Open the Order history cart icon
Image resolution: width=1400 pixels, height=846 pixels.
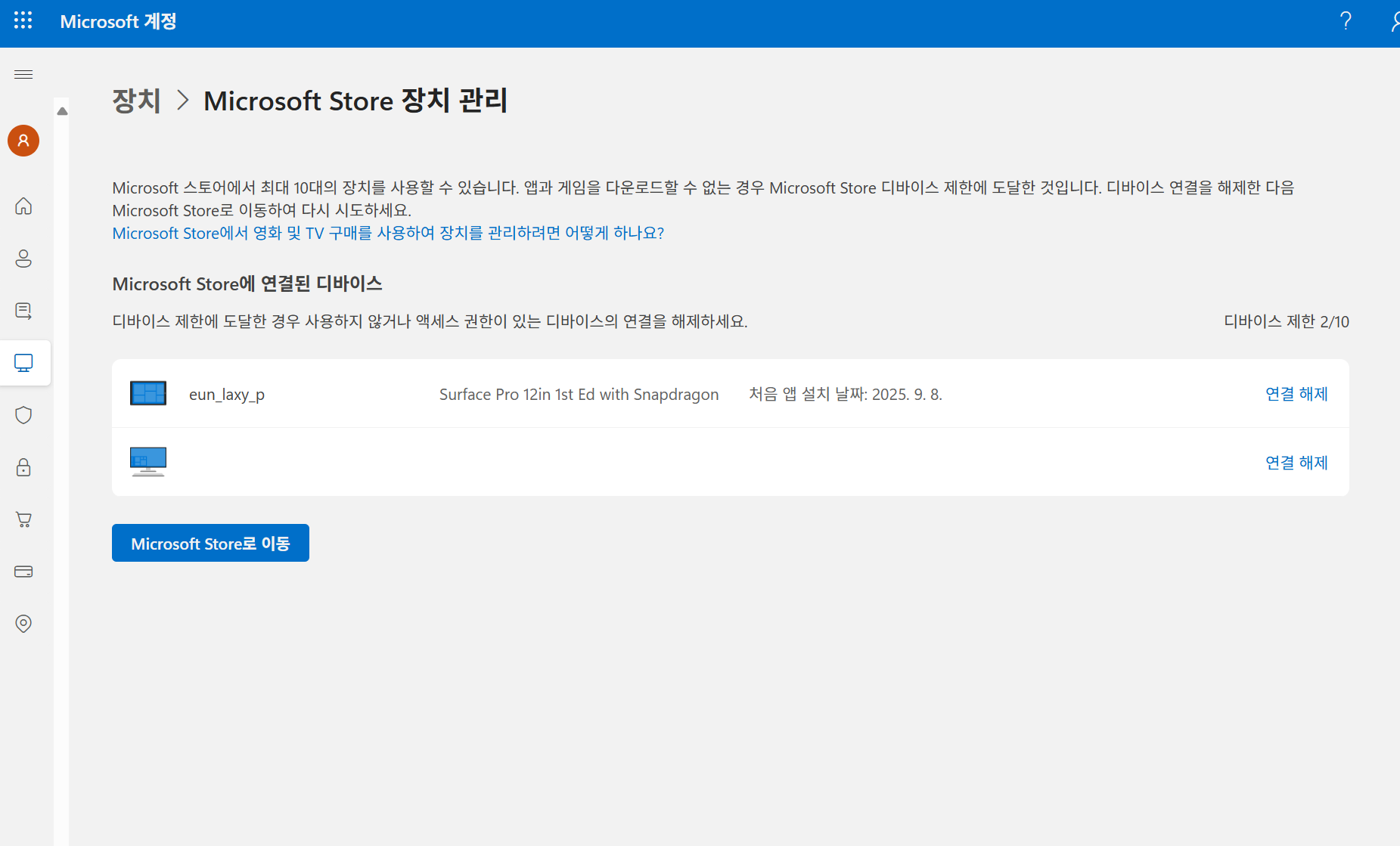pos(23,519)
